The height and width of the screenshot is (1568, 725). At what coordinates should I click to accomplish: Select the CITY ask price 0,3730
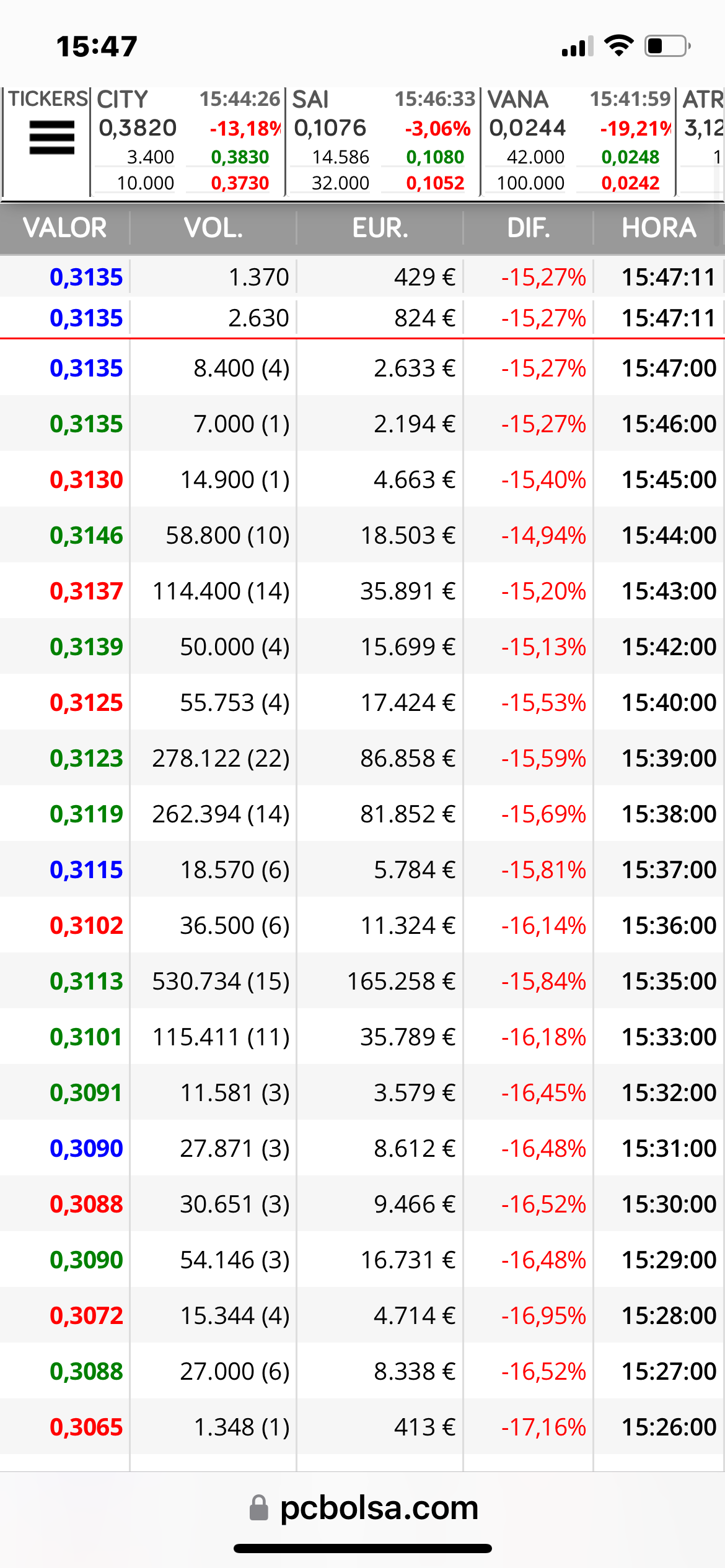coord(240,183)
